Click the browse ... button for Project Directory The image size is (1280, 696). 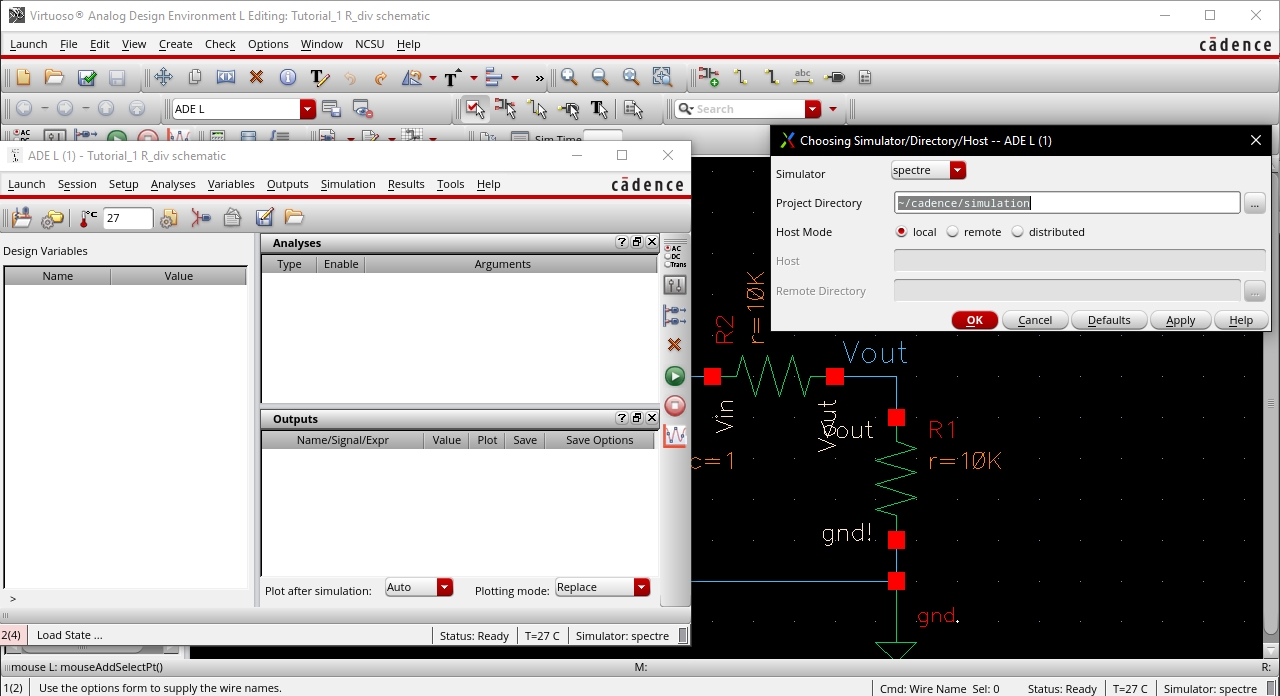[x=1255, y=203]
